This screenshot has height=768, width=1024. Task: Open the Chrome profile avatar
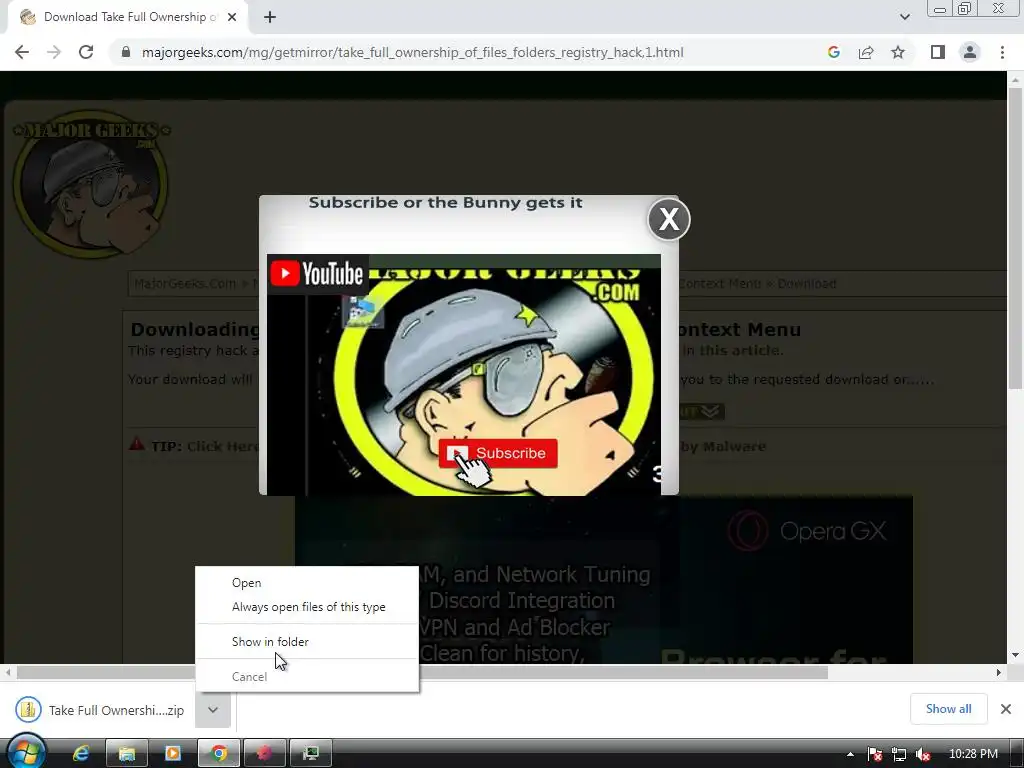tap(970, 52)
